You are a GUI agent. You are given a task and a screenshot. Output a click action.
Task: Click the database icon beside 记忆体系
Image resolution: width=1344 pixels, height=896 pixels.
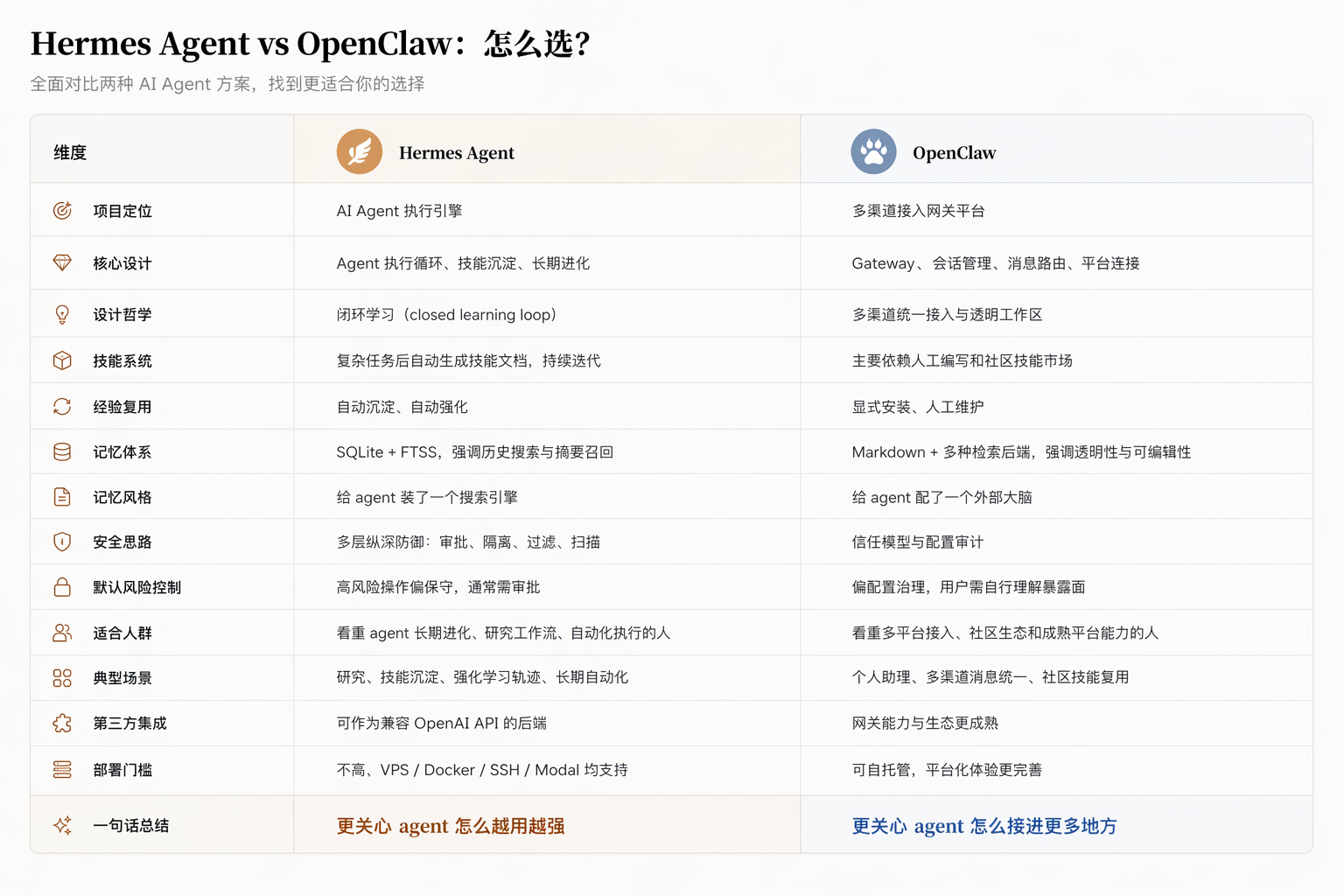[x=62, y=452]
